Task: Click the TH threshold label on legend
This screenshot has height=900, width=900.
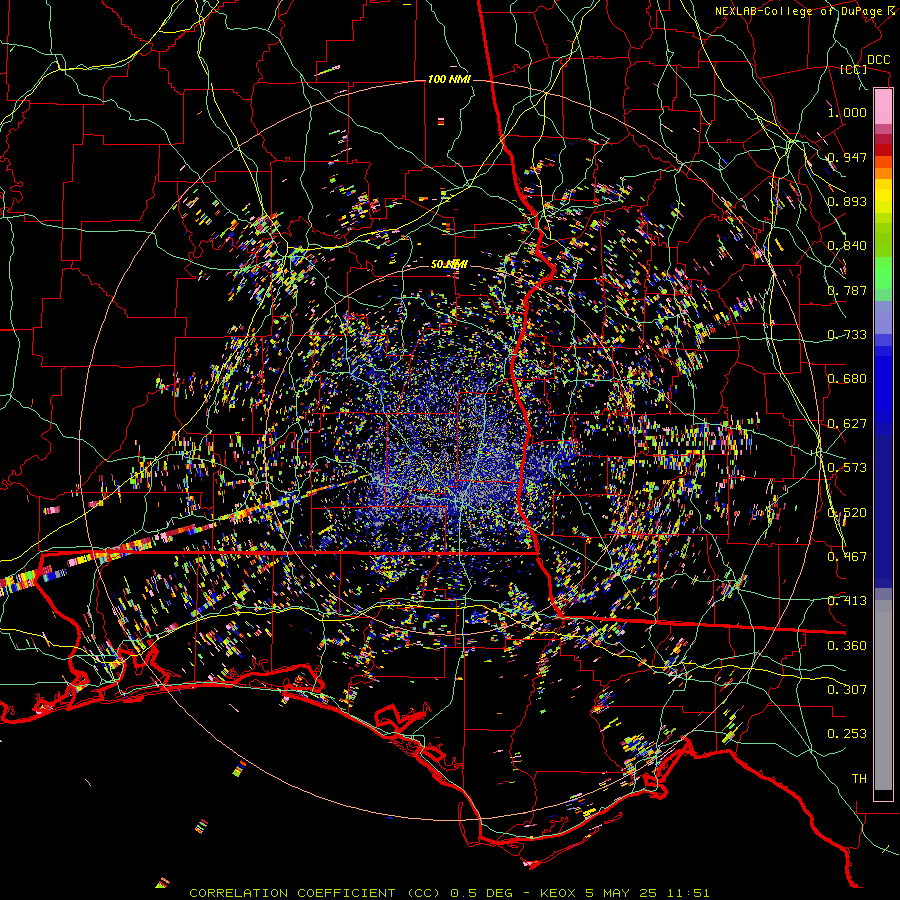Action: [x=859, y=779]
